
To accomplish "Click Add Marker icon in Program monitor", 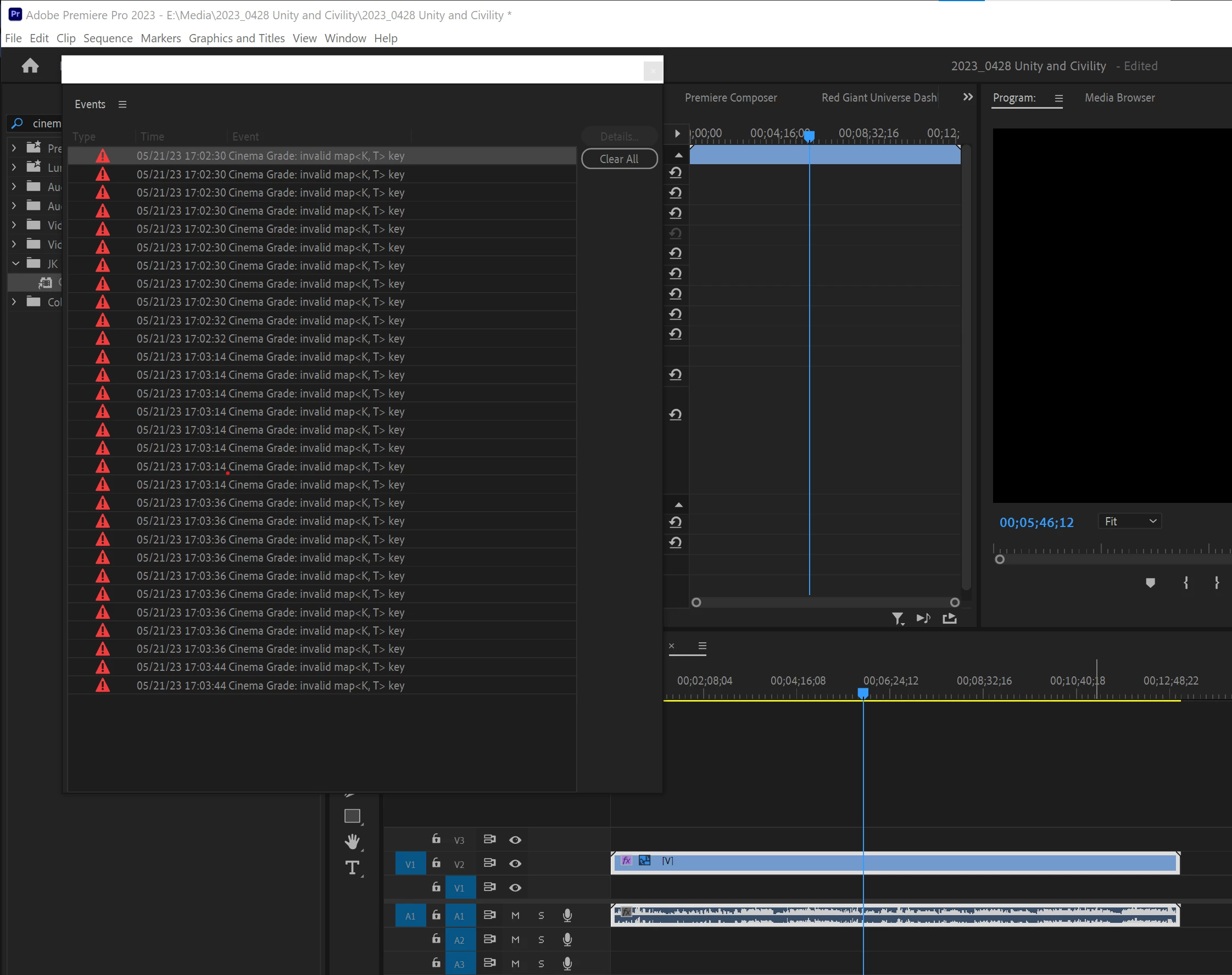I will pyautogui.click(x=1150, y=583).
